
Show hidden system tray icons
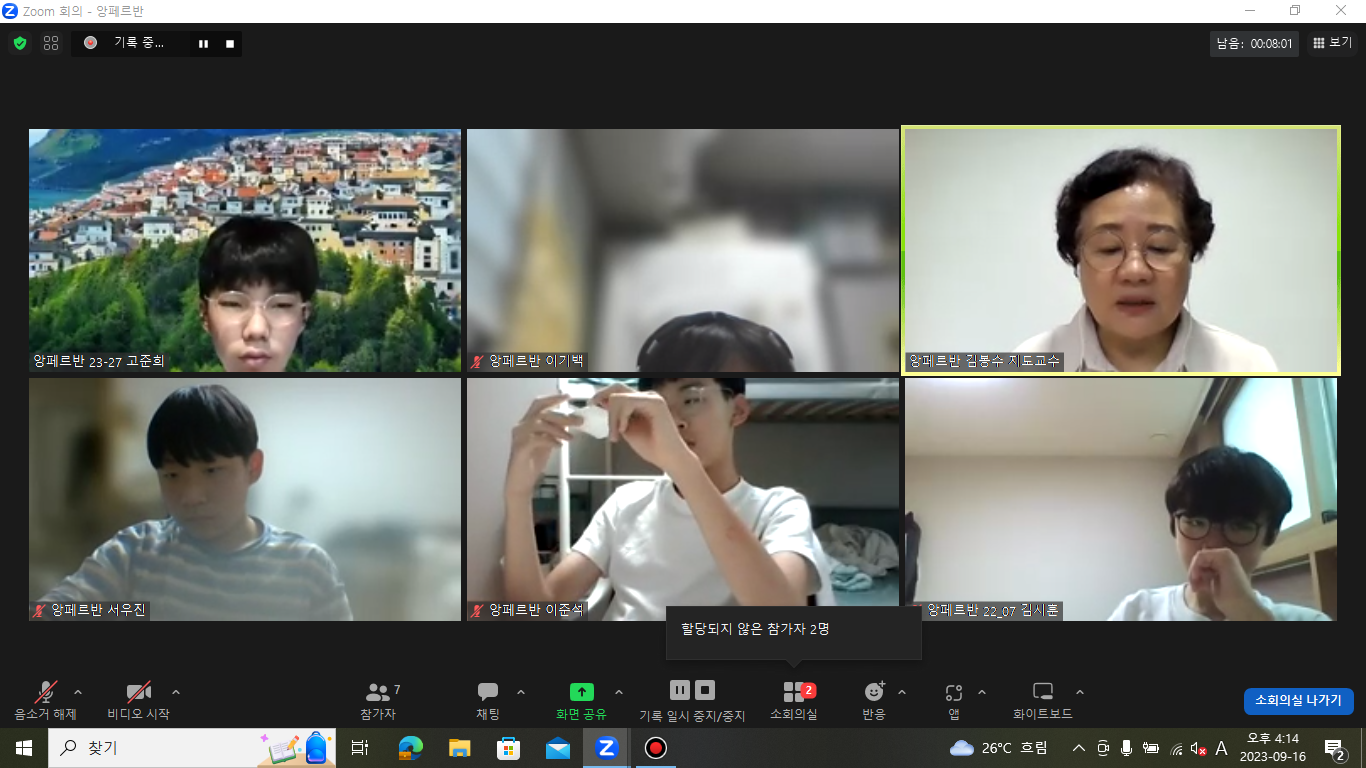tap(1078, 748)
